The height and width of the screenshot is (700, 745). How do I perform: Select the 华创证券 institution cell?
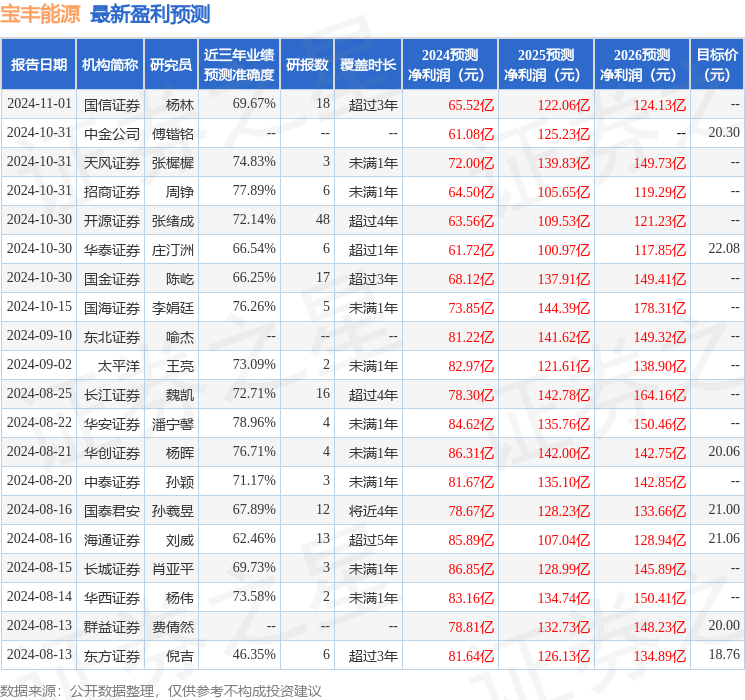[112, 453]
